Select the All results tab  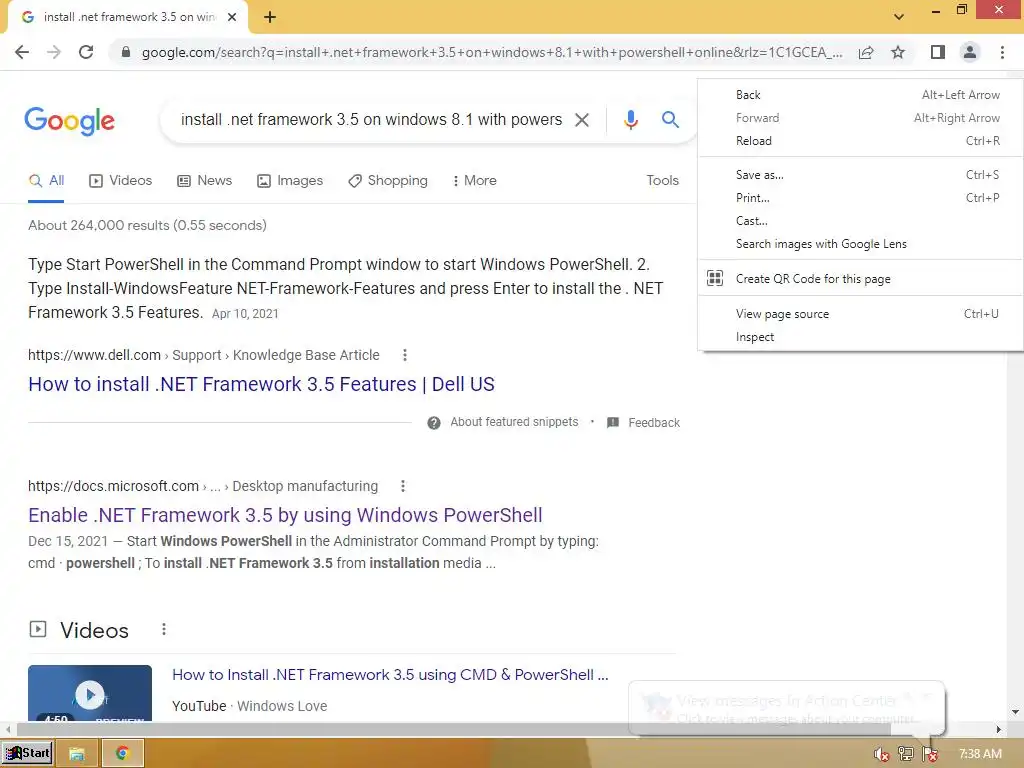[46, 181]
